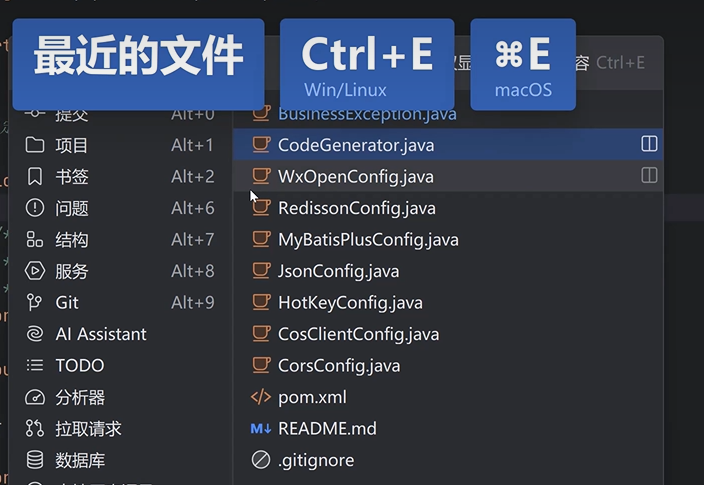Open README.md from recent files
704x485 pixels.
pyautogui.click(x=448, y=428)
